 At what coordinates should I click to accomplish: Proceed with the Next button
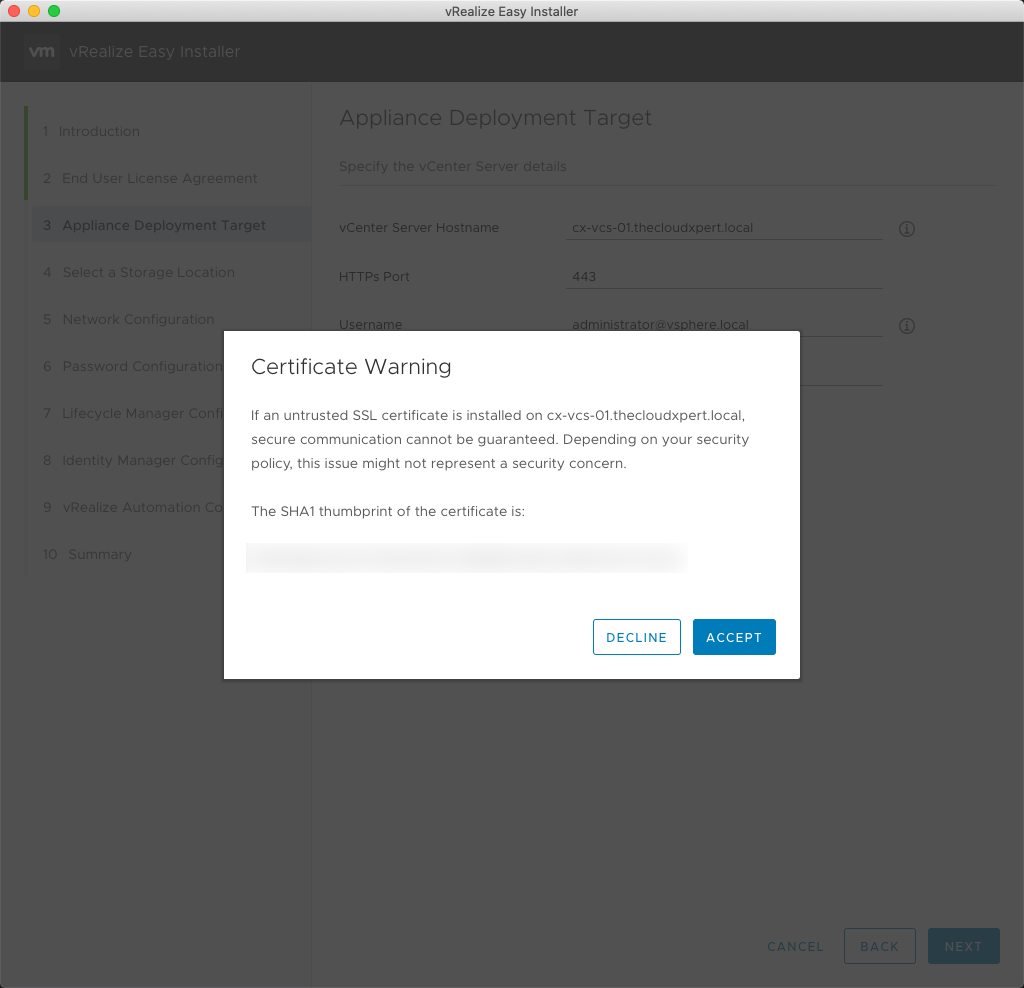tap(963, 946)
